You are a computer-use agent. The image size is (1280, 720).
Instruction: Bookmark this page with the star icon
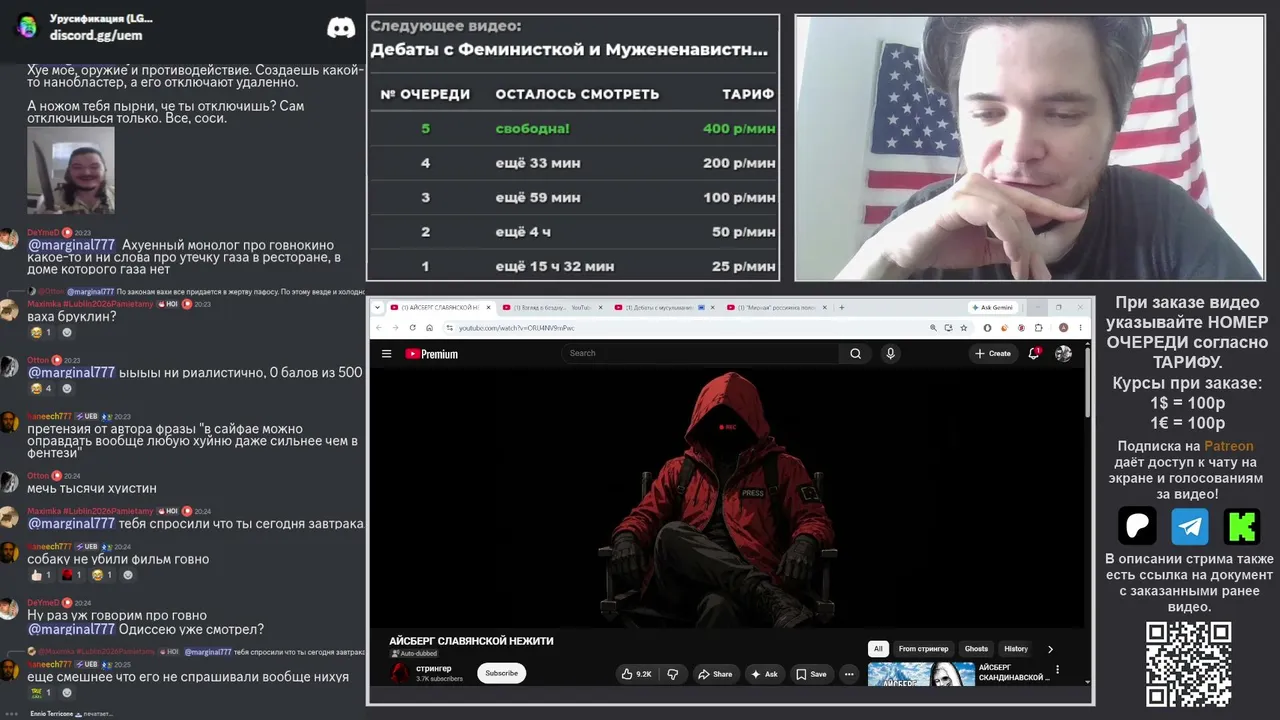click(x=963, y=327)
